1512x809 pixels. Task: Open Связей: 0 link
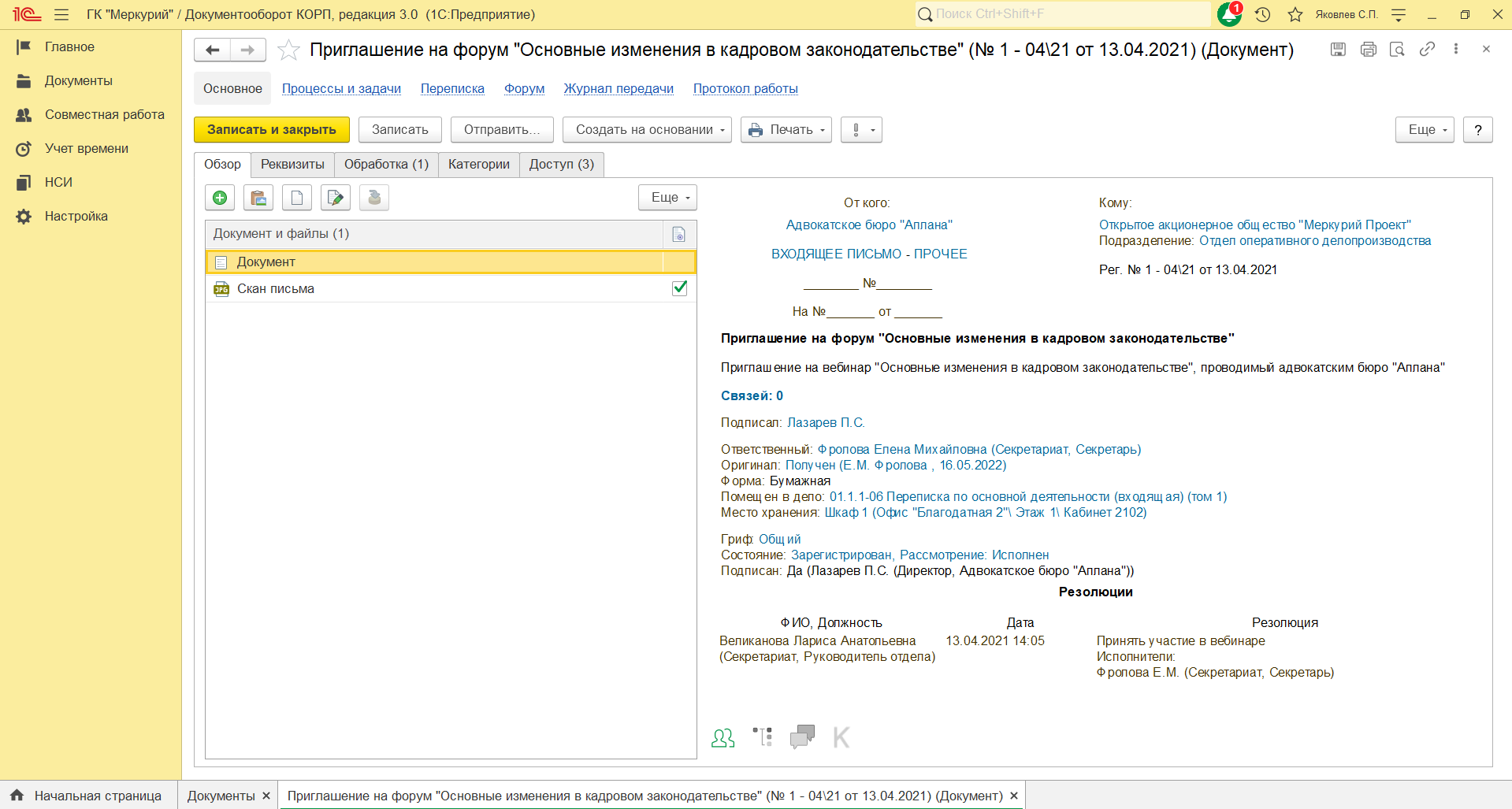click(x=752, y=396)
